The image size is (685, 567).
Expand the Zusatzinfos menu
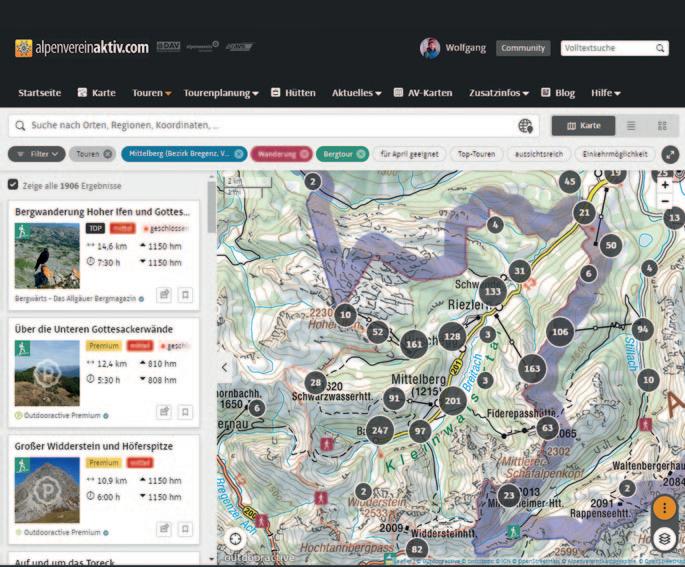point(498,93)
